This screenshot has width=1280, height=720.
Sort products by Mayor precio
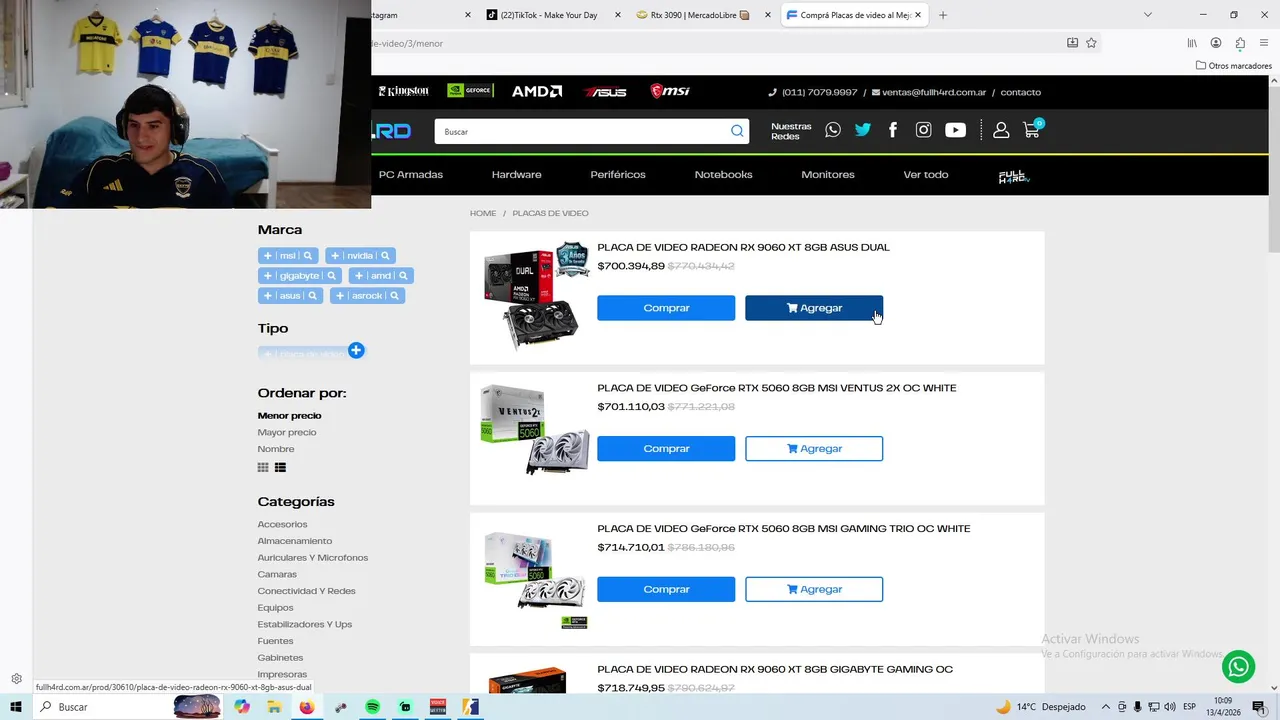point(287,433)
